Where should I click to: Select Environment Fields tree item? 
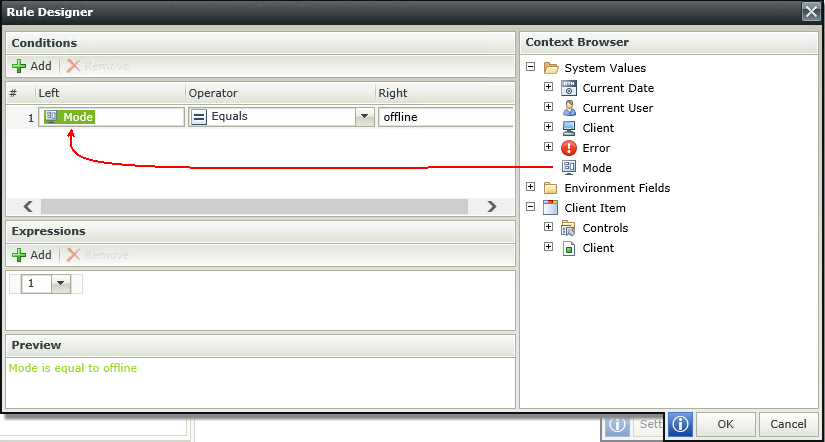pos(617,188)
